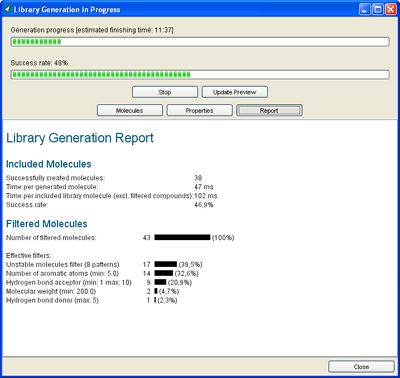Click the 'Filtered Molecules' heading
This screenshot has height=378, width=400.
point(47,224)
